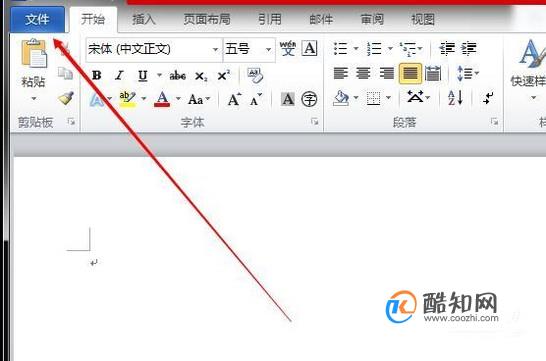The image size is (546, 361).
Task: Open the 文件 tab
Action: coord(37,19)
